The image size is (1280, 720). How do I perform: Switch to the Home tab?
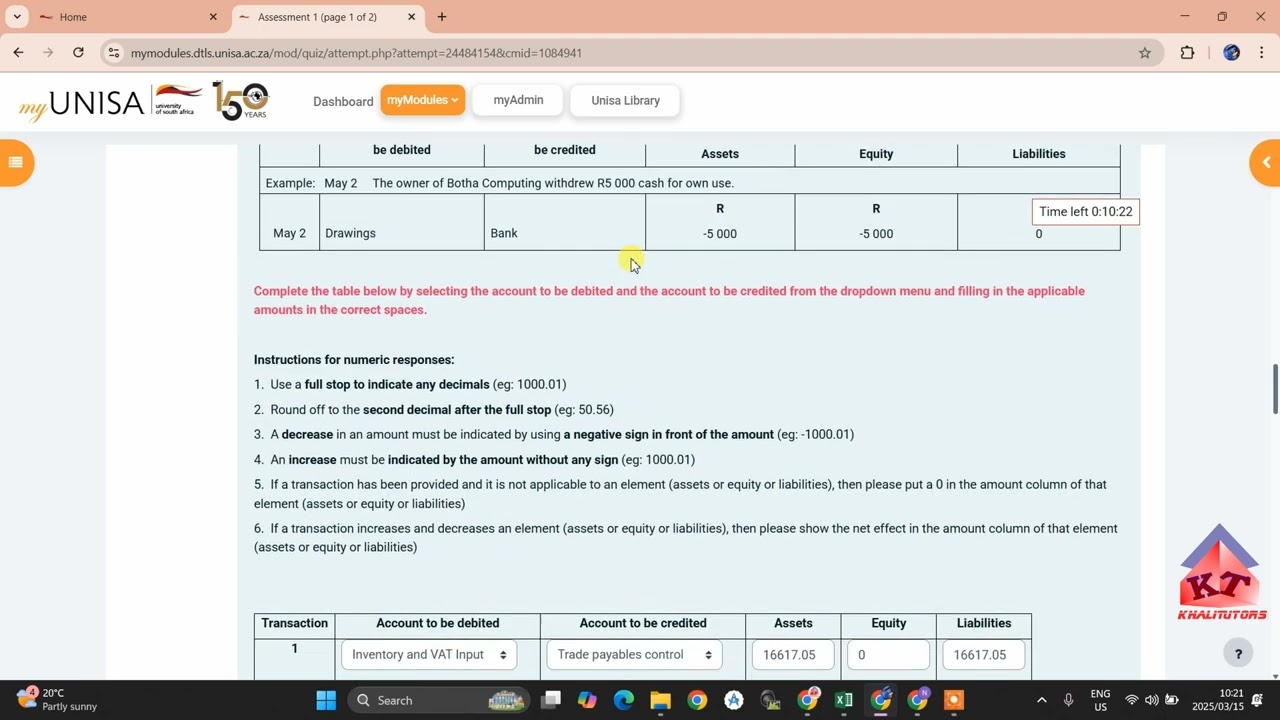pos(127,17)
